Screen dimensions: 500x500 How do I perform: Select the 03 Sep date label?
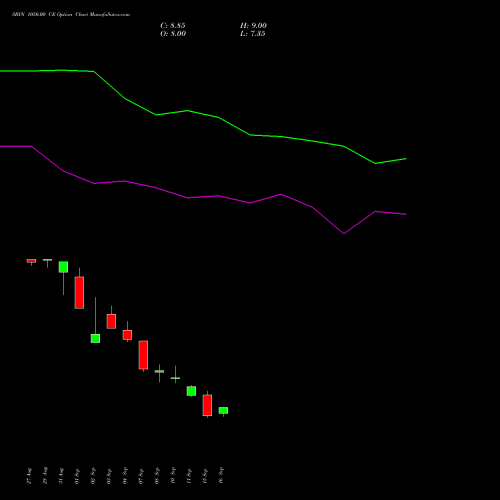pos(109,476)
